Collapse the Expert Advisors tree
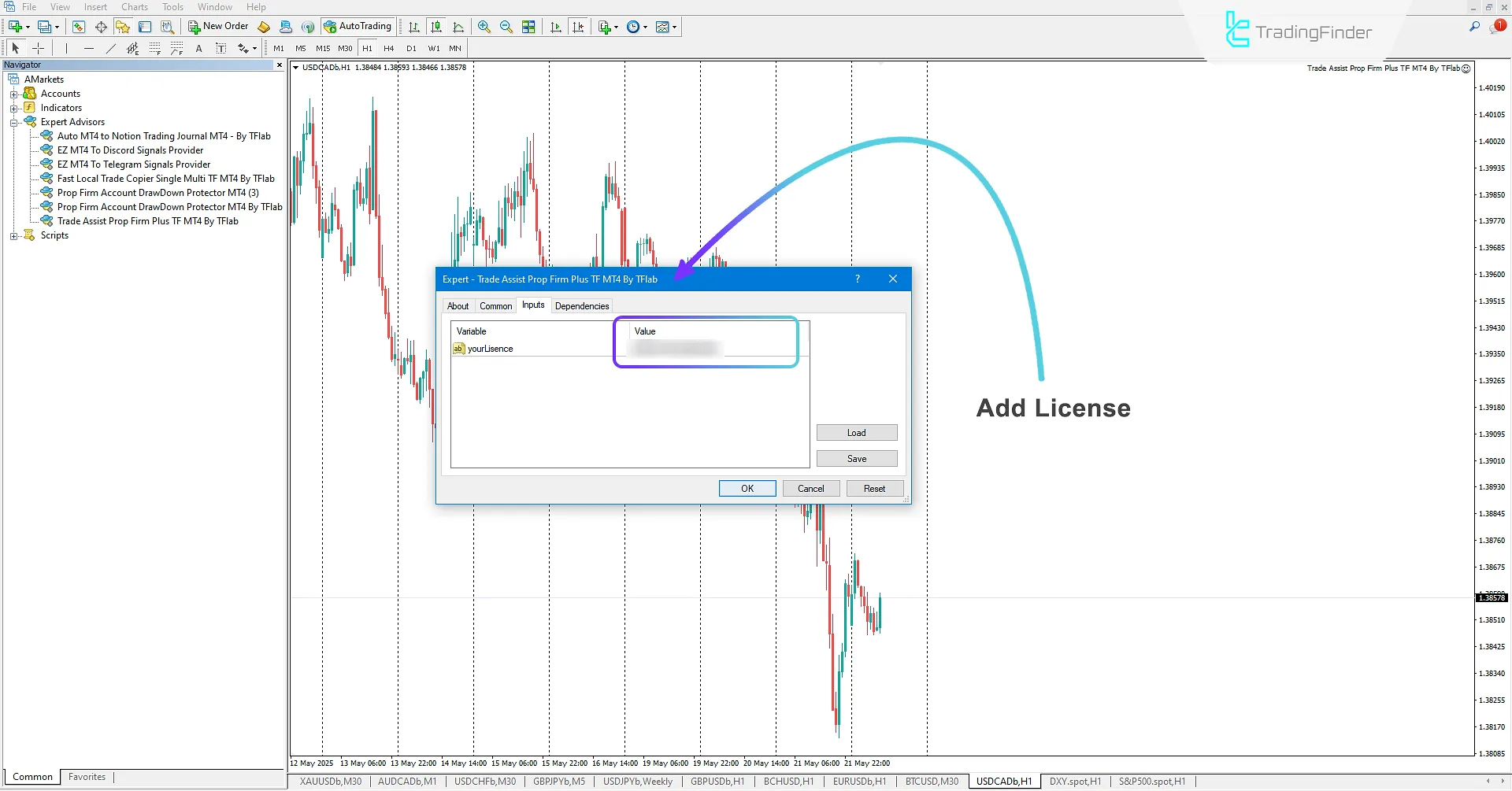 point(13,122)
